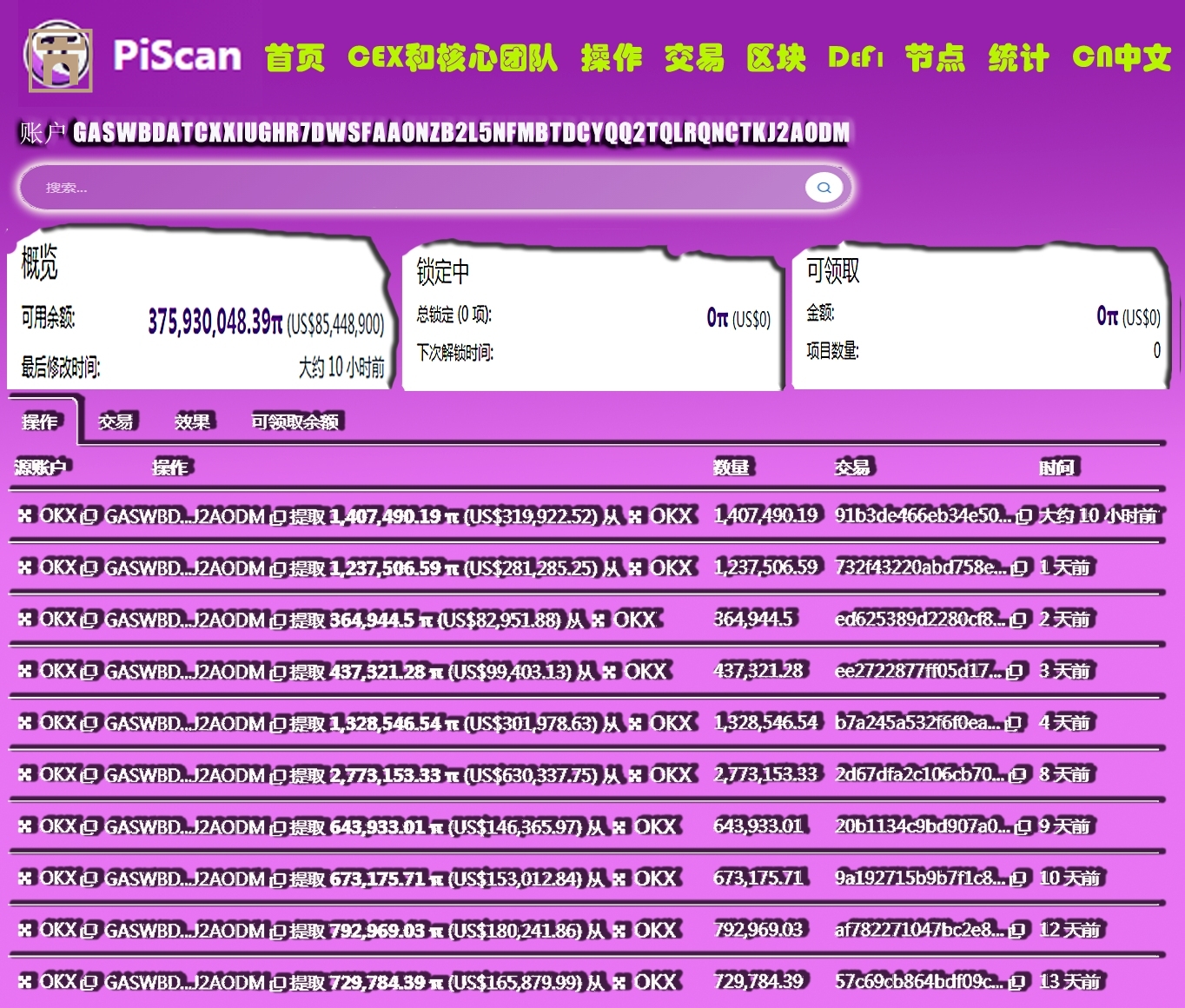Switch to the 交易 tab
Image resolution: width=1185 pixels, height=1008 pixels.
click(x=116, y=422)
